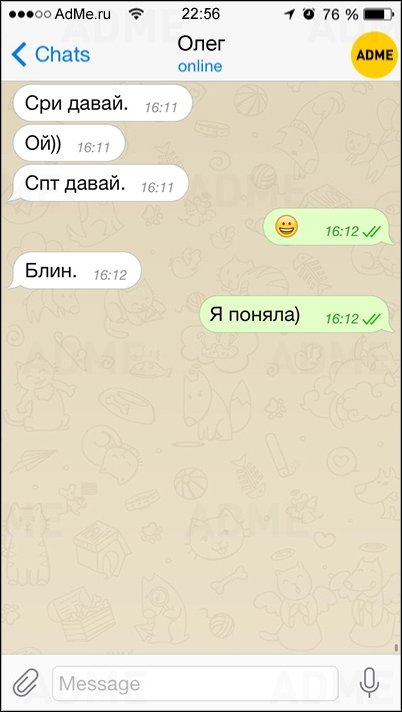Tap the paperclip attachment icon
The image size is (402, 712).
pos(25,683)
